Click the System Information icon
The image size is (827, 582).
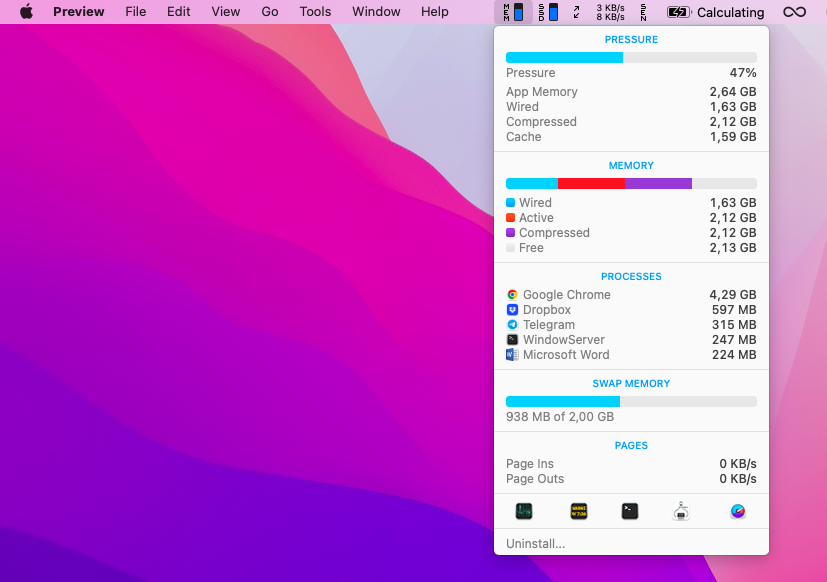[x=681, y=511]
